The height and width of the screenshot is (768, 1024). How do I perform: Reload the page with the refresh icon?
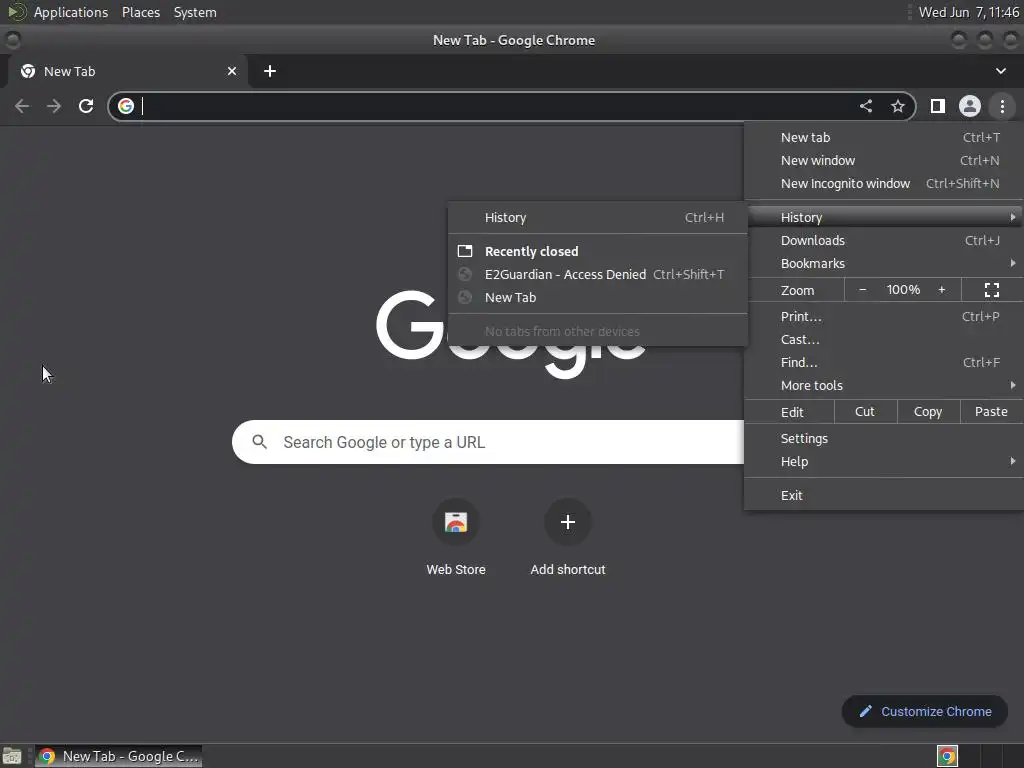coord(86,106)
